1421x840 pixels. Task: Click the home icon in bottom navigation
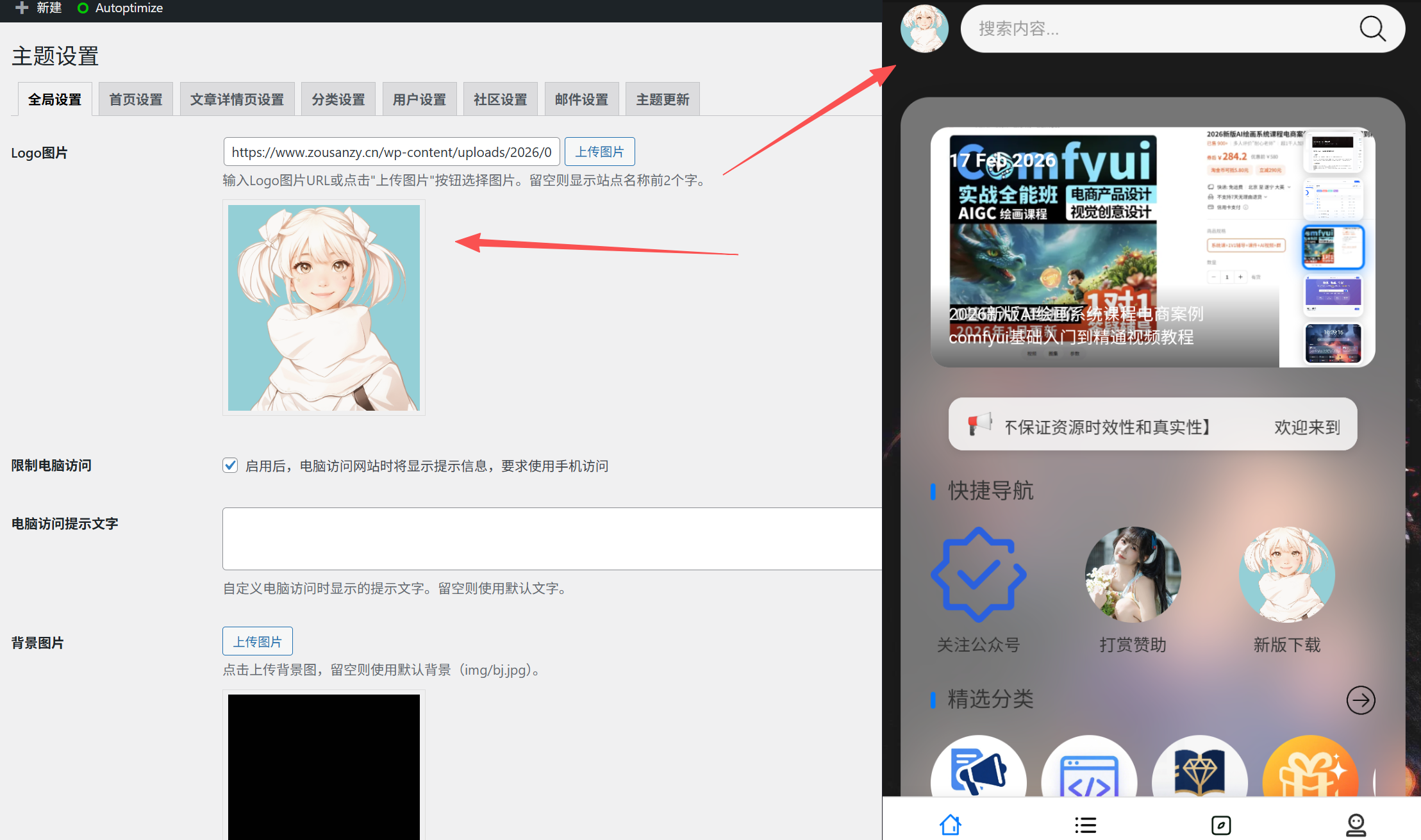(951, 824)
